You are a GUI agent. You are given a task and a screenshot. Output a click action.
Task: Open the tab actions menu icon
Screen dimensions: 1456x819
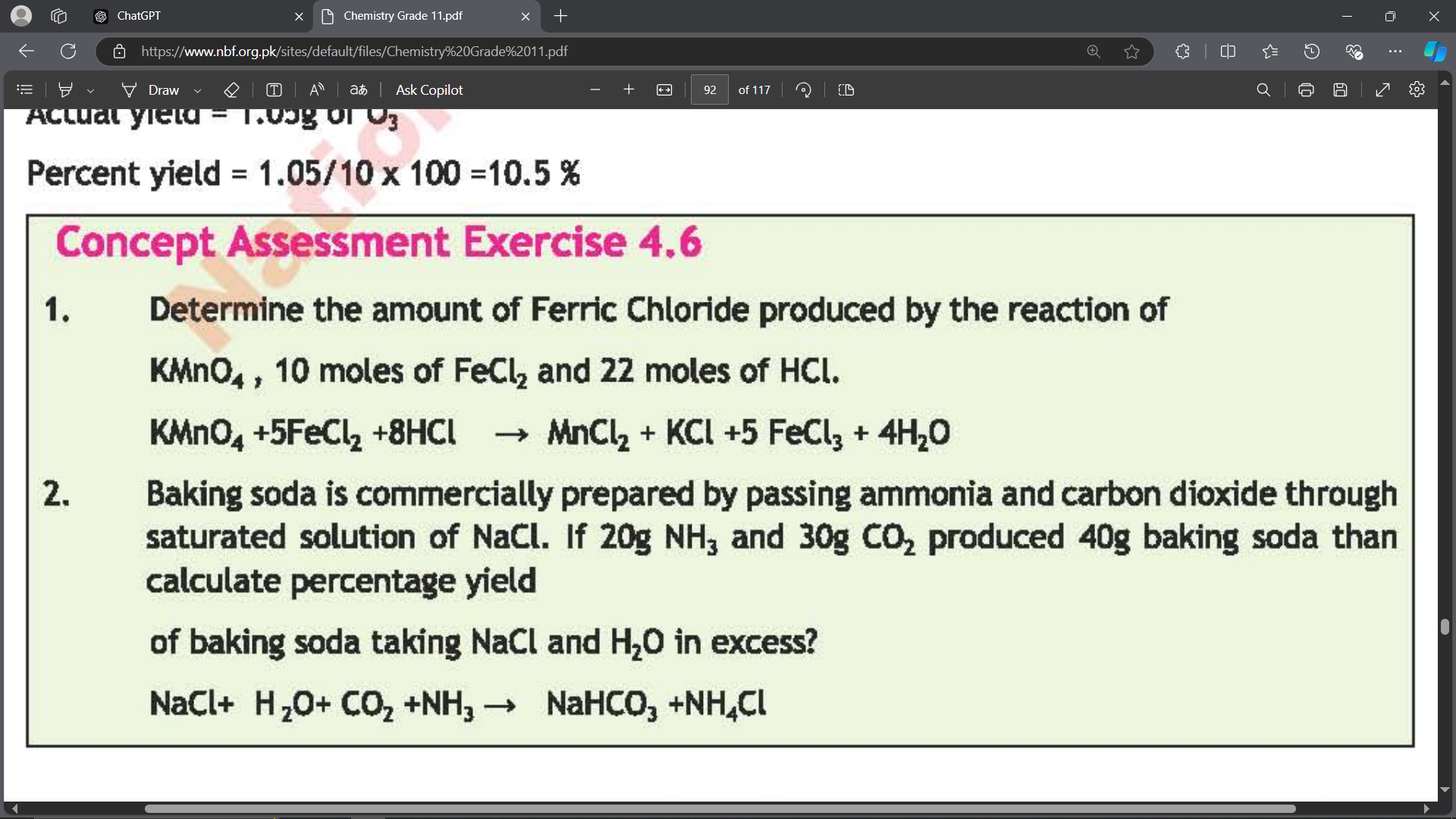pyautogui.click(x=59, y=16)
